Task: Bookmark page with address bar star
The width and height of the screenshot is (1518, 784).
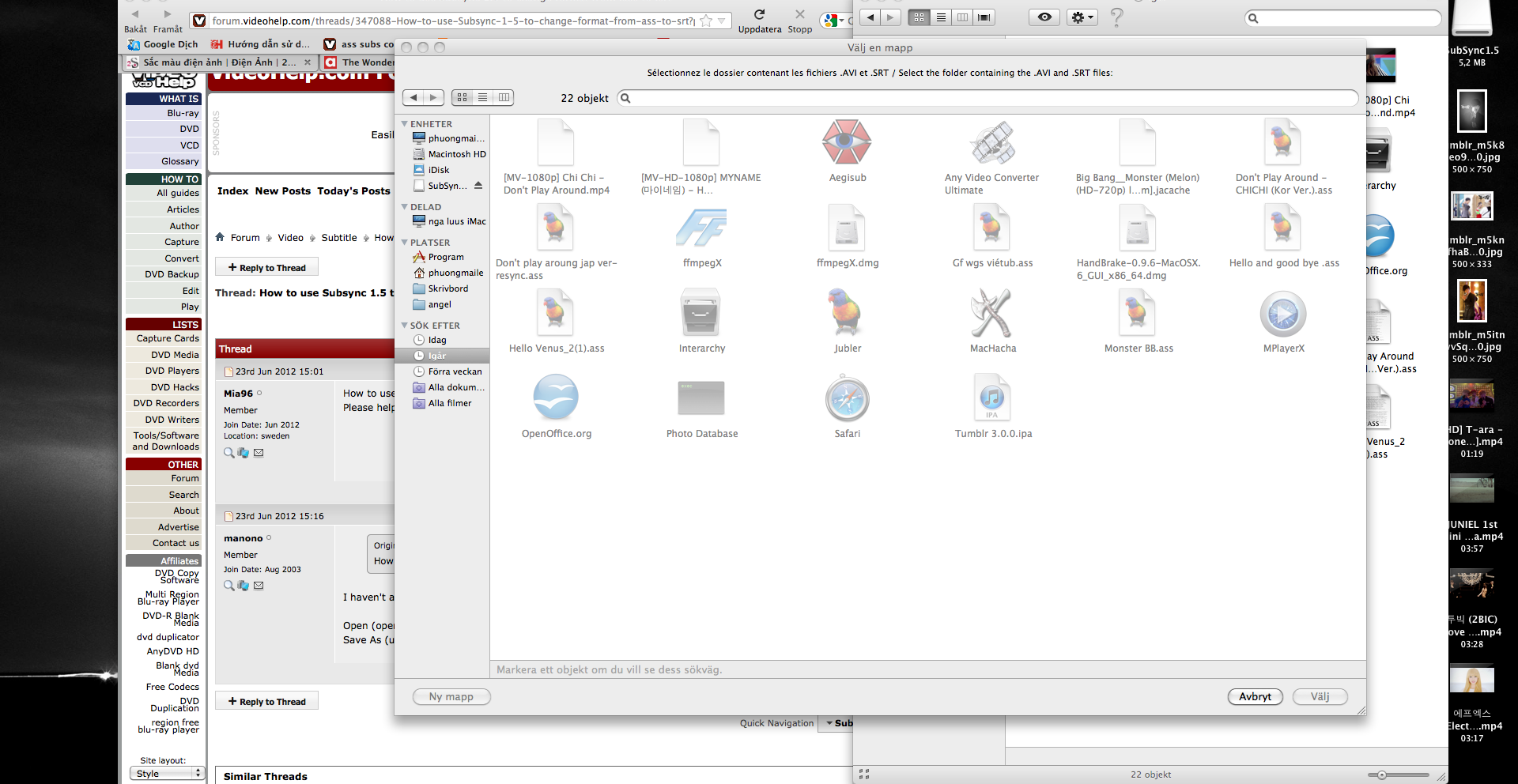Action: pyautogui.click(x=706, y=21)
